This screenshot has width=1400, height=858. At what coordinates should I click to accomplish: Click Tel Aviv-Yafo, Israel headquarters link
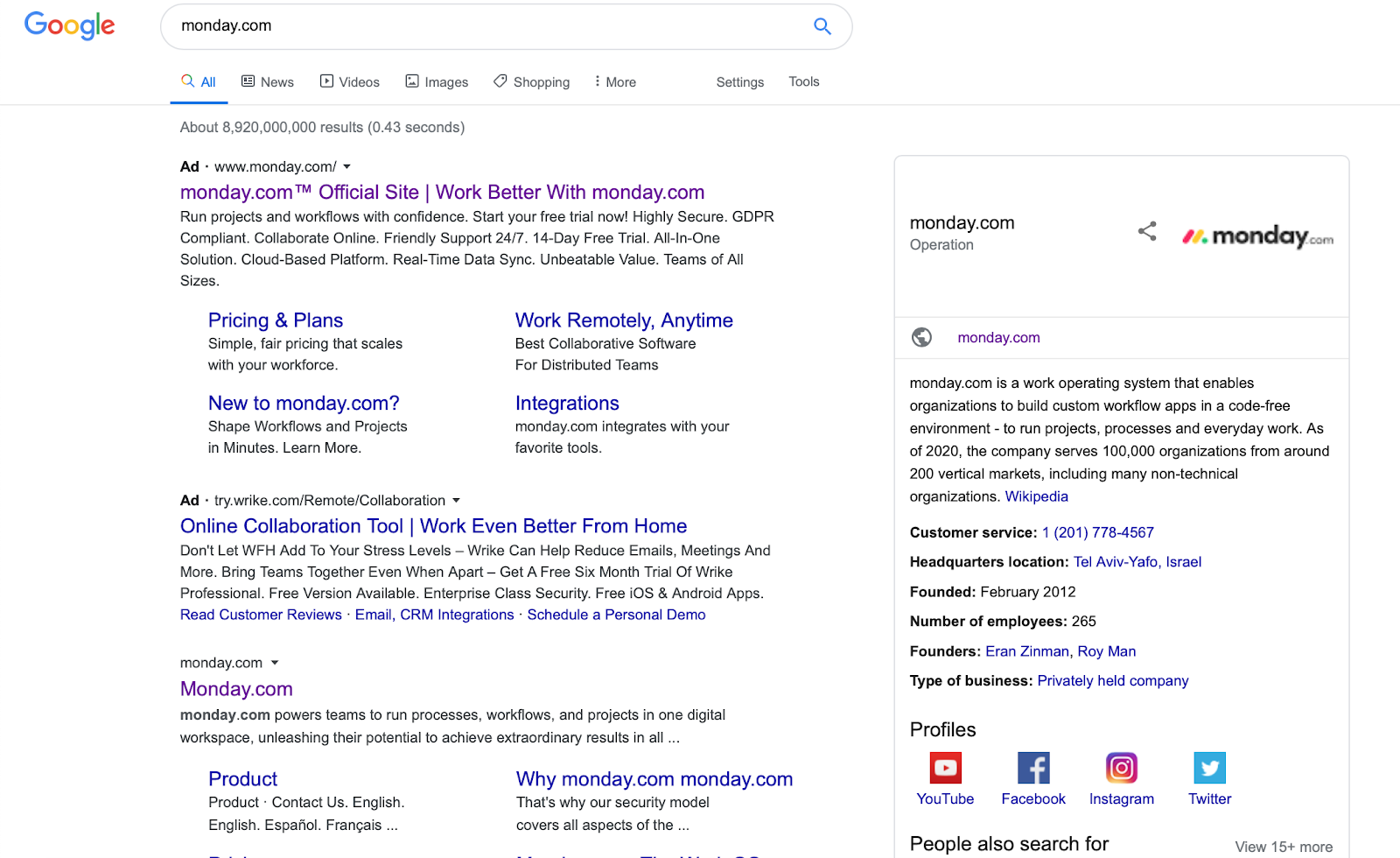click(1137, 562)
